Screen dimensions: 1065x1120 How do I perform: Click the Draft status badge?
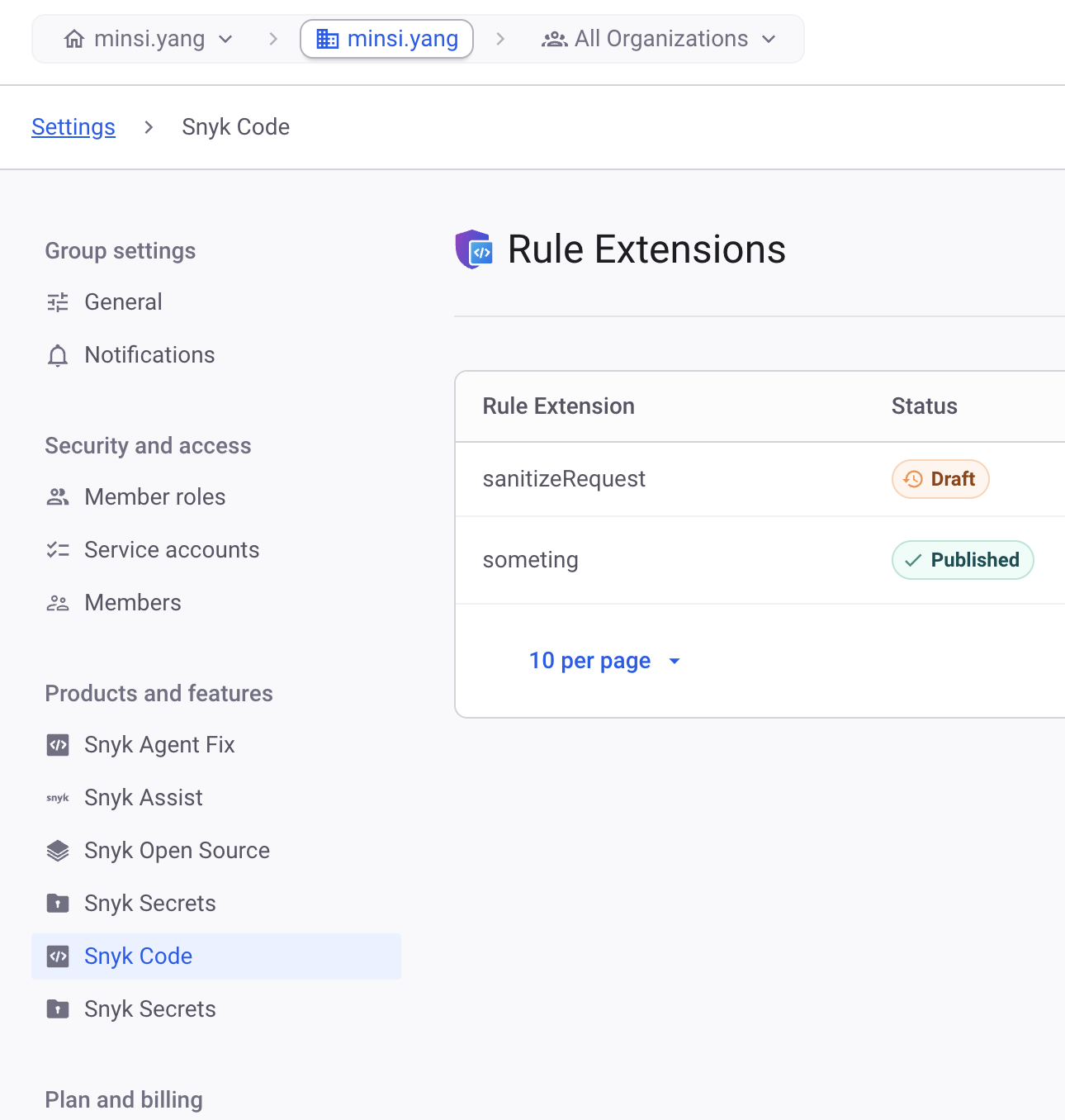click(940, 479)
